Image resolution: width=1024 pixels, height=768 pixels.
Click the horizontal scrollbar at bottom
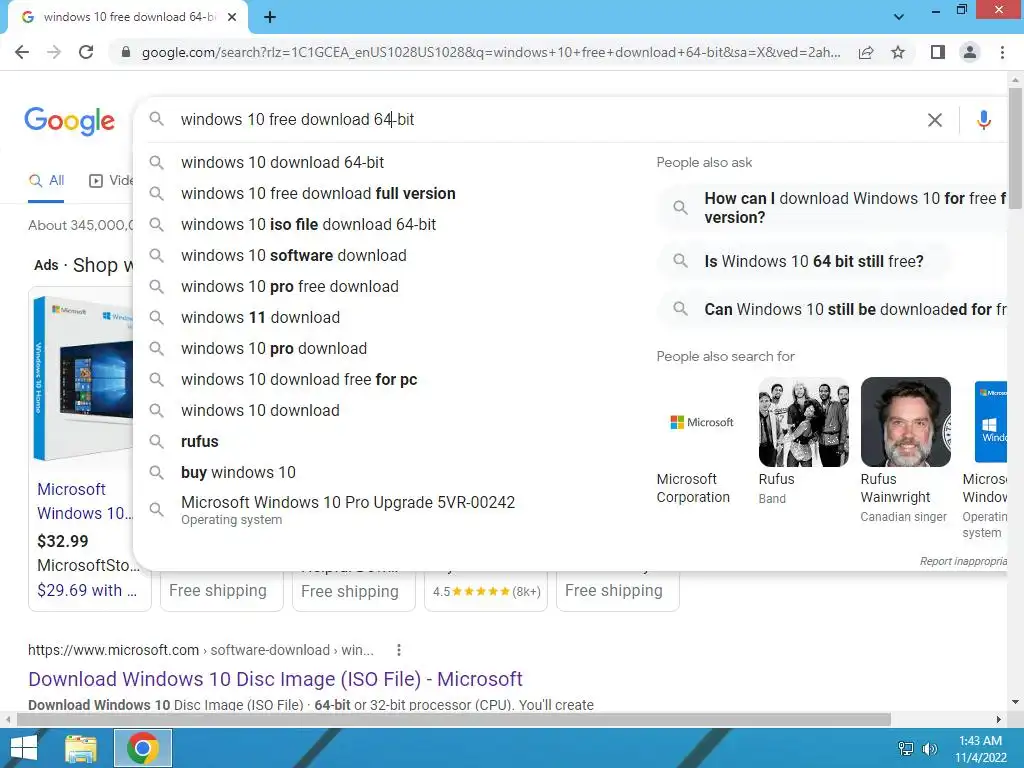coord(454,720)
